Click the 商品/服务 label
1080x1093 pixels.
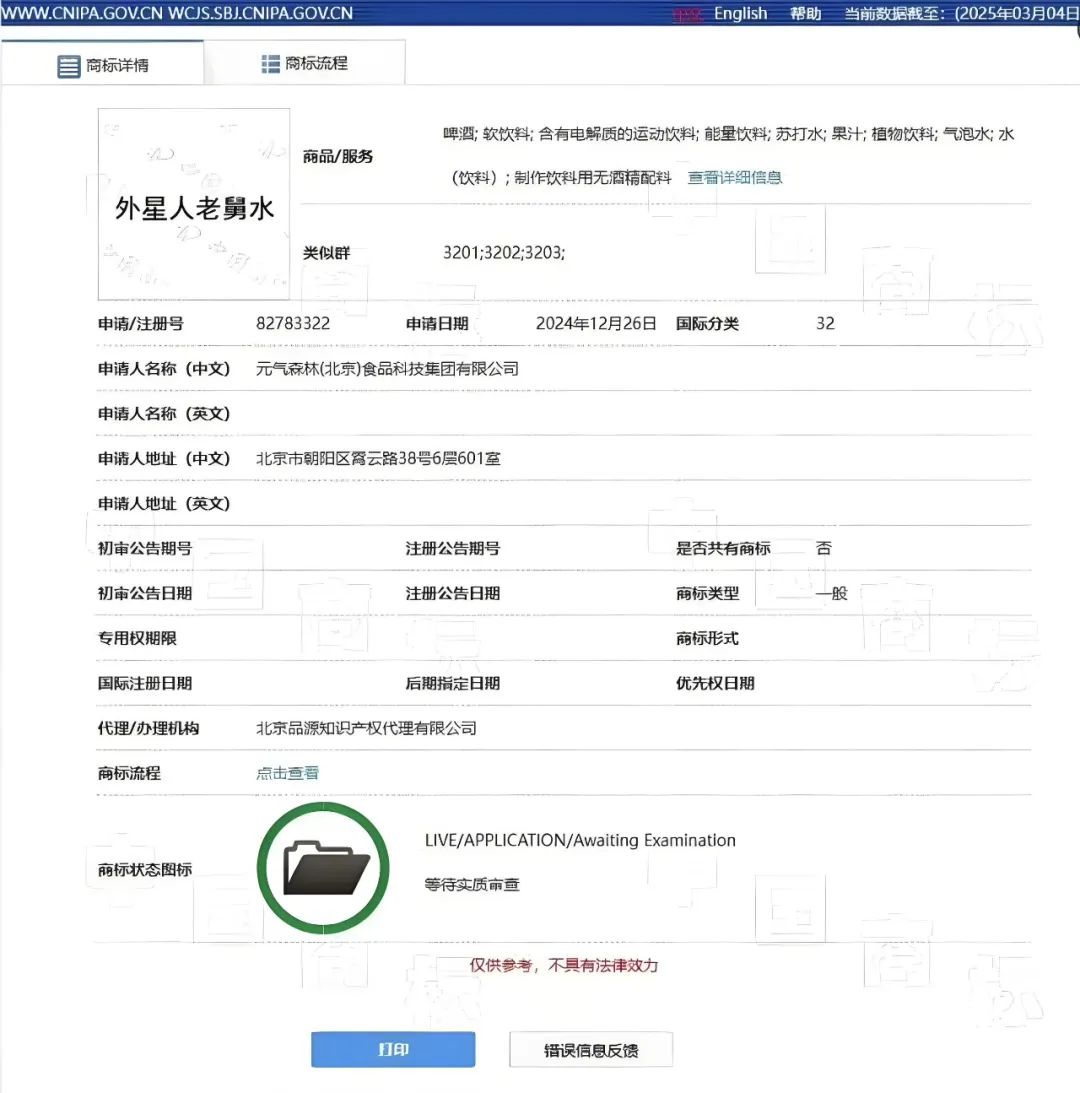337,157
